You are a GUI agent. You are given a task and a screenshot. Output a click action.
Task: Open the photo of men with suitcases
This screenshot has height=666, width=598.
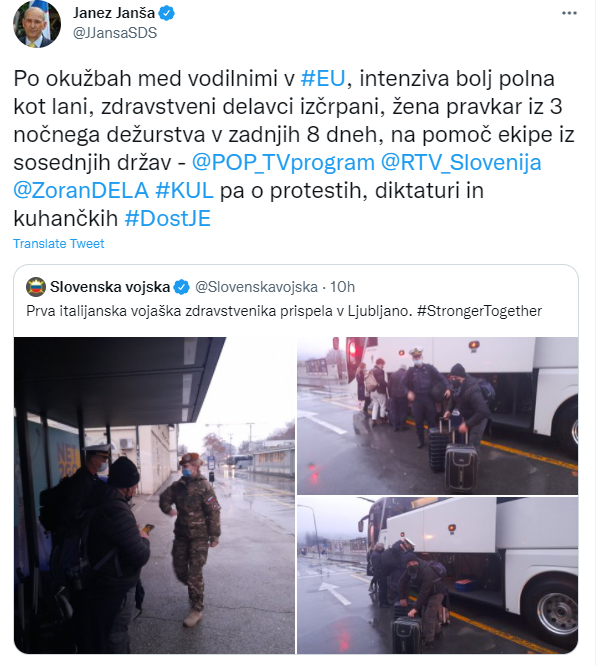[437, 416]
